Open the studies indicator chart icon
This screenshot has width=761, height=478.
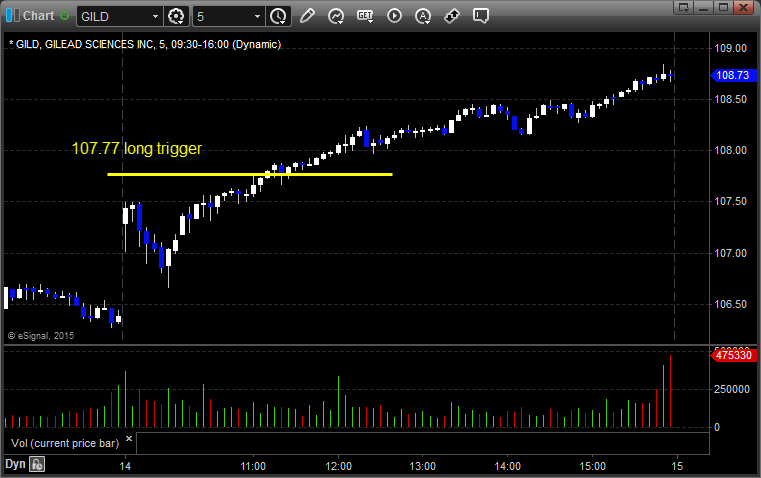[x=336, y=16]
